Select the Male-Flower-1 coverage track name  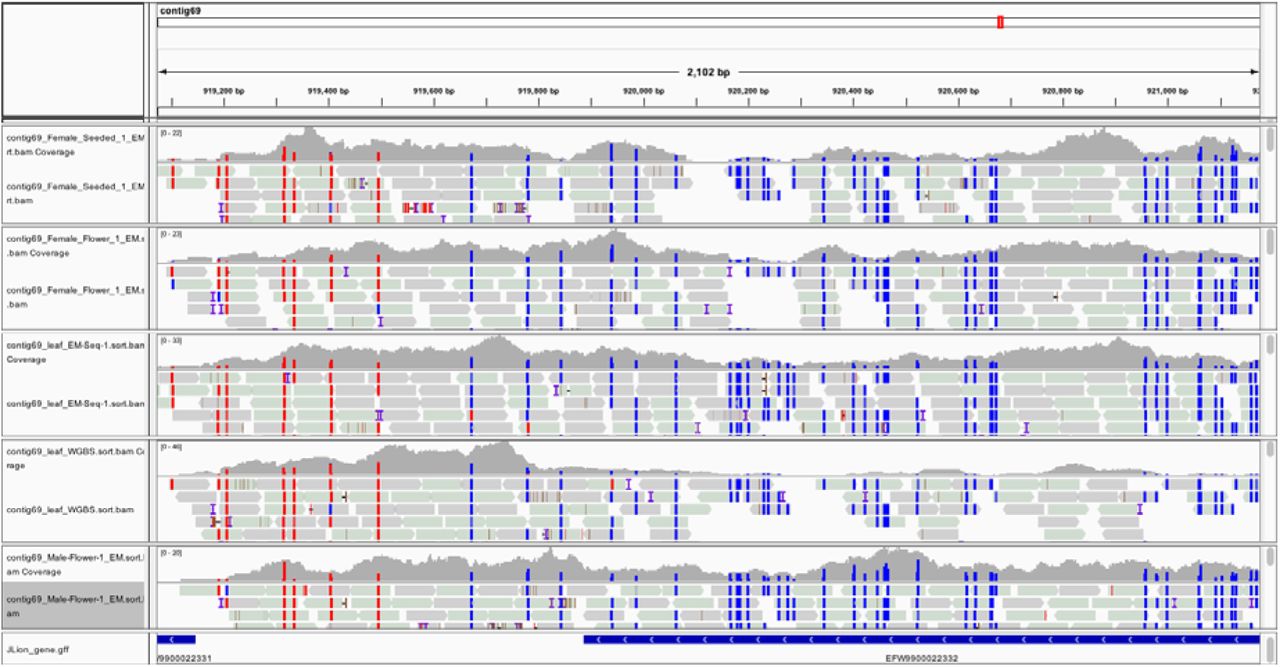76,563
